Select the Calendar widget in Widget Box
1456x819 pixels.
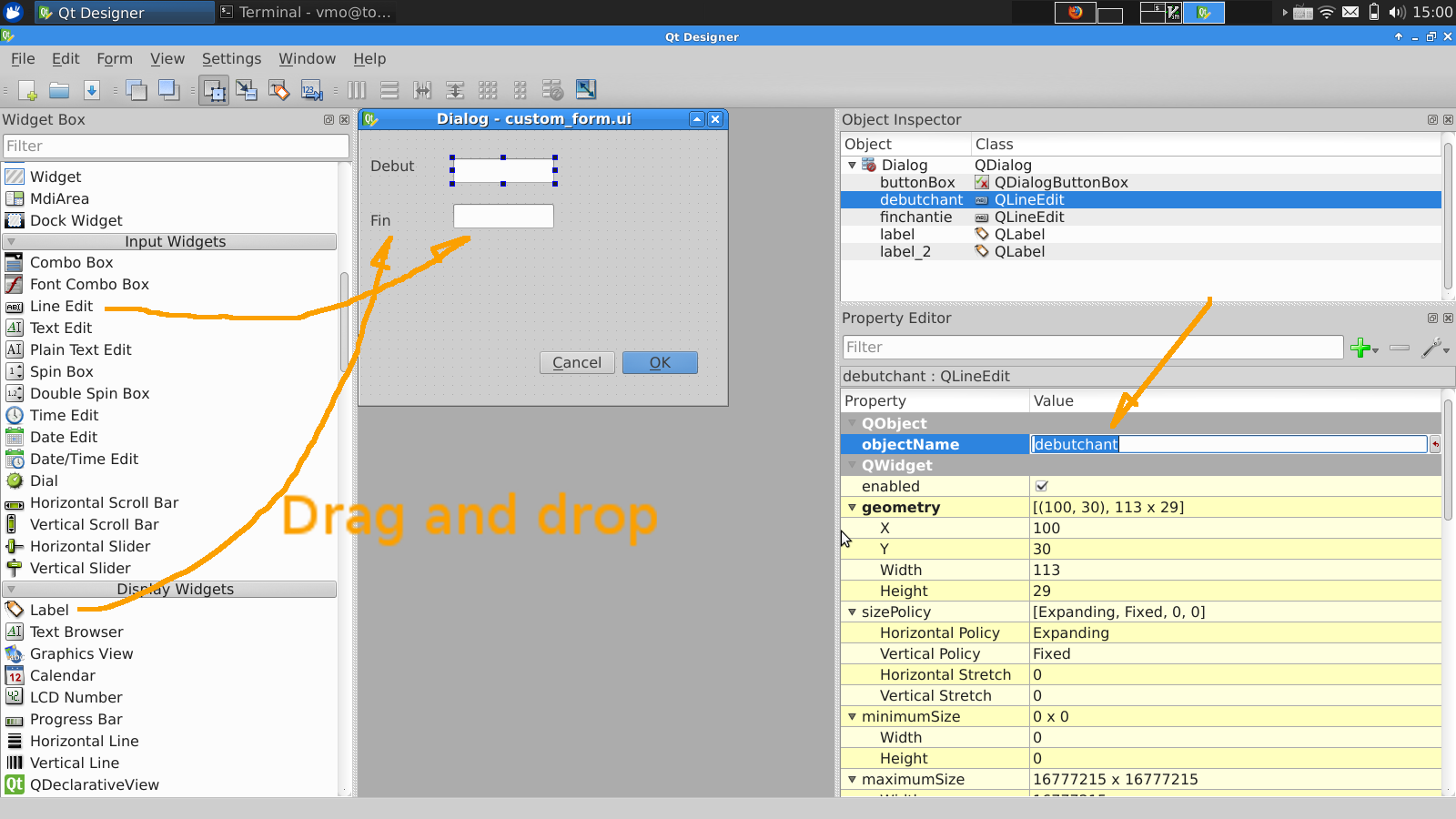coord(62,675)
